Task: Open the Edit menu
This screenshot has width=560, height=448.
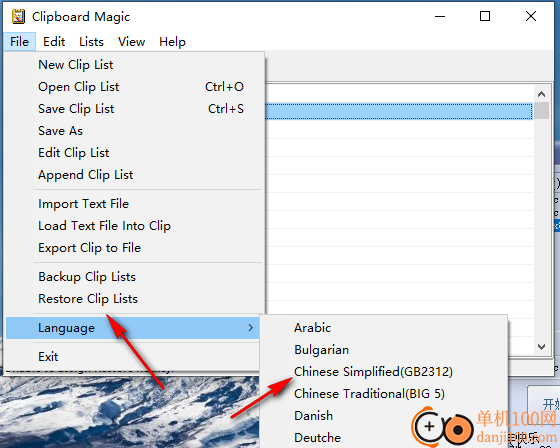Action: tap(54, 42)
